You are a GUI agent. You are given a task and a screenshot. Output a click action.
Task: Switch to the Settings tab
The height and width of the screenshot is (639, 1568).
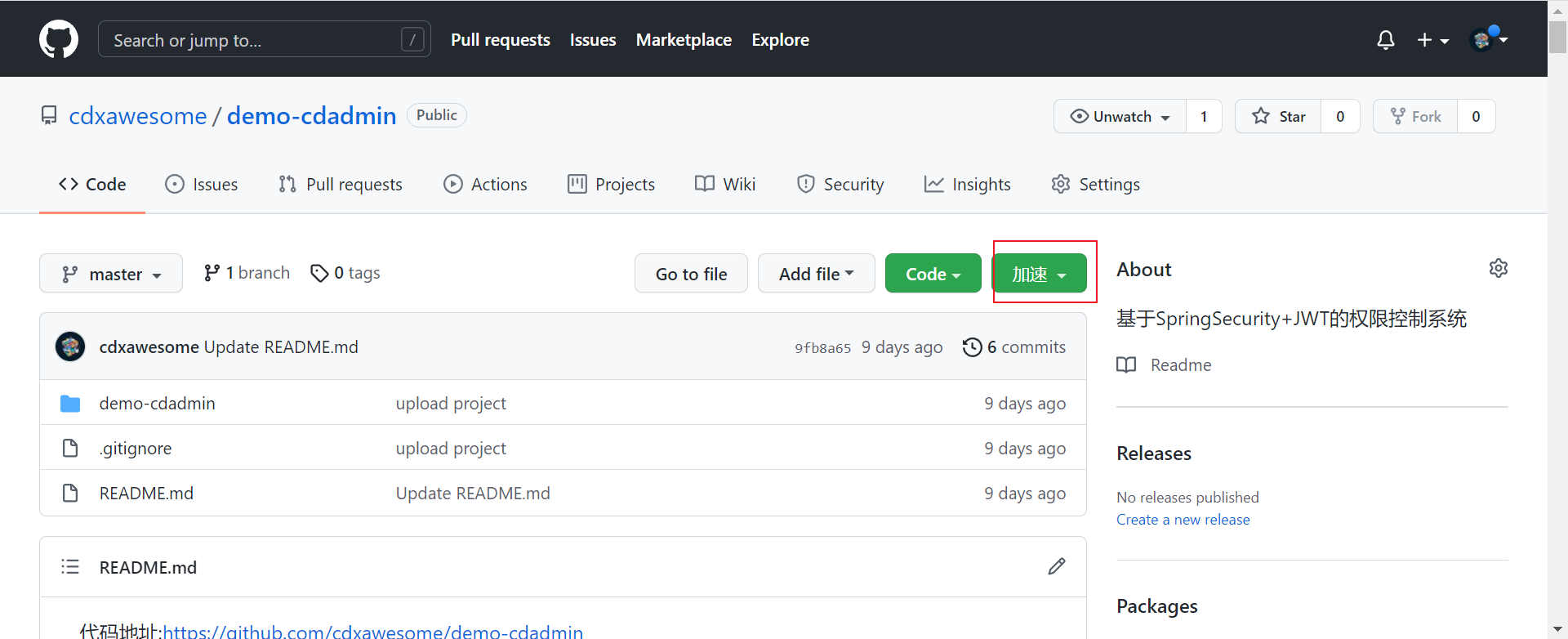click(1096, 185)
